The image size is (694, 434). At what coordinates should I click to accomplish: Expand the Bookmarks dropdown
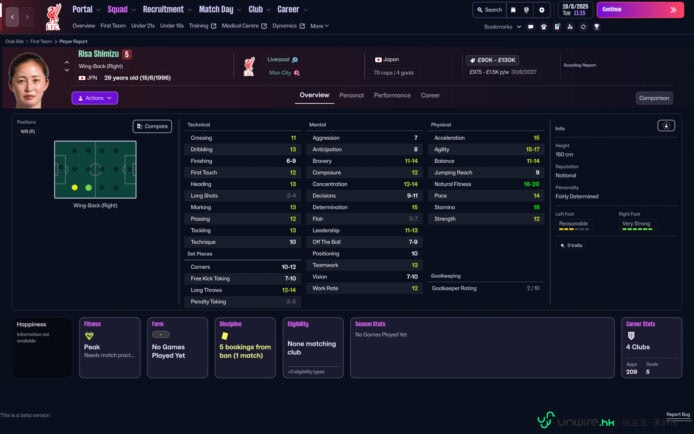502,27
